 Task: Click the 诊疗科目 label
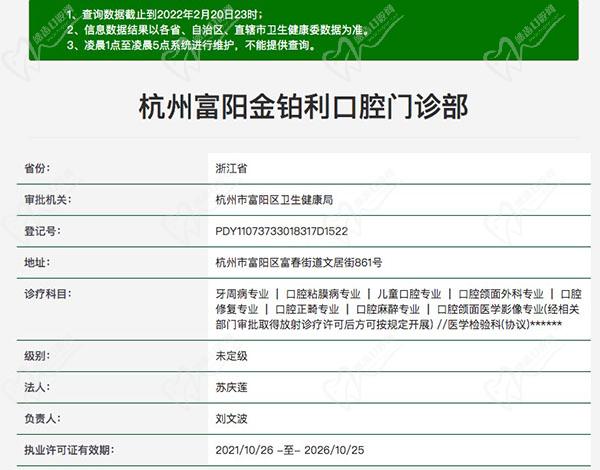pos(47,294)
